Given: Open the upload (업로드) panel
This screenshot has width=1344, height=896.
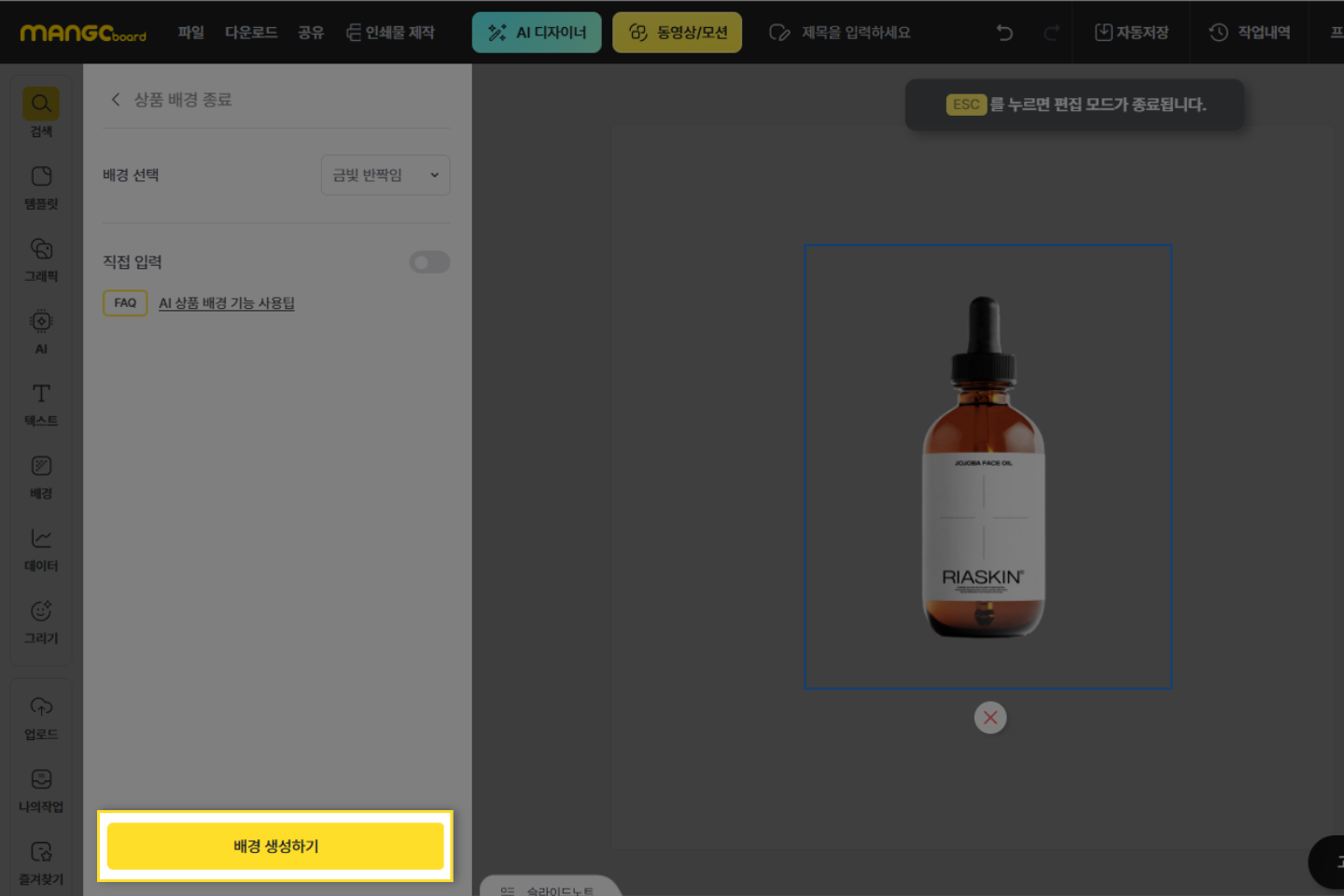Looking at the screenshot, I should click(x=41, y=716).
